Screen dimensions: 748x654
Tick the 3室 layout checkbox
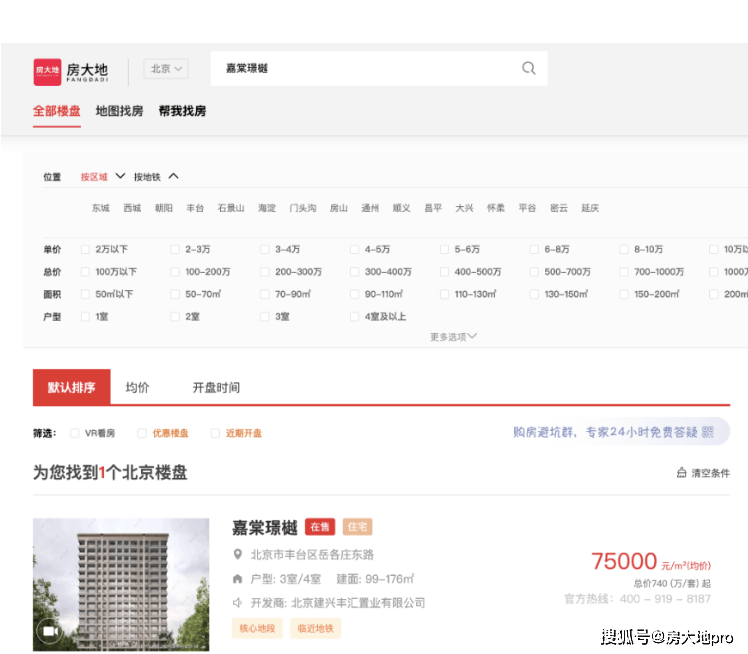[x=265, y=316]
